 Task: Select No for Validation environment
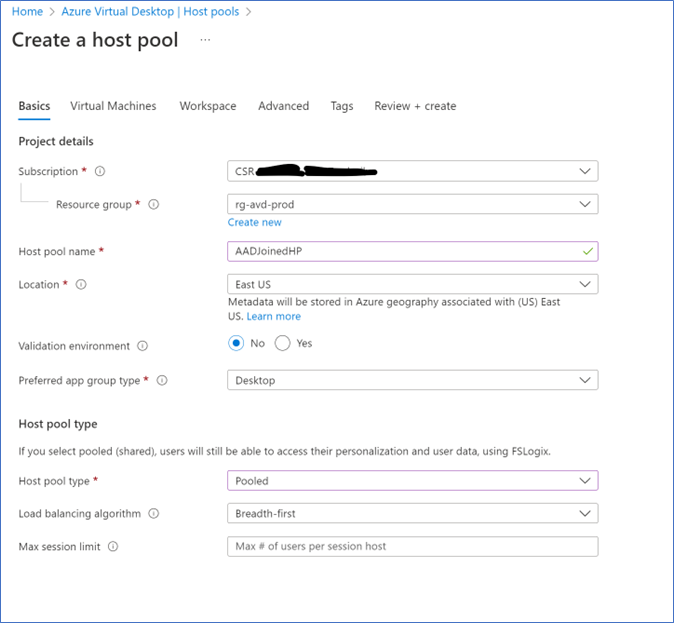pyautogui.click(x=236, y=343)
